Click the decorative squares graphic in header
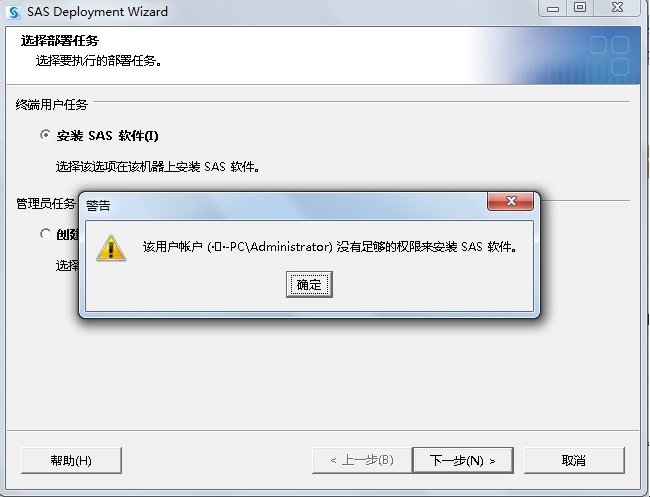Image resolution: width=650 pixels, height=497 pixels. [609, 55]
